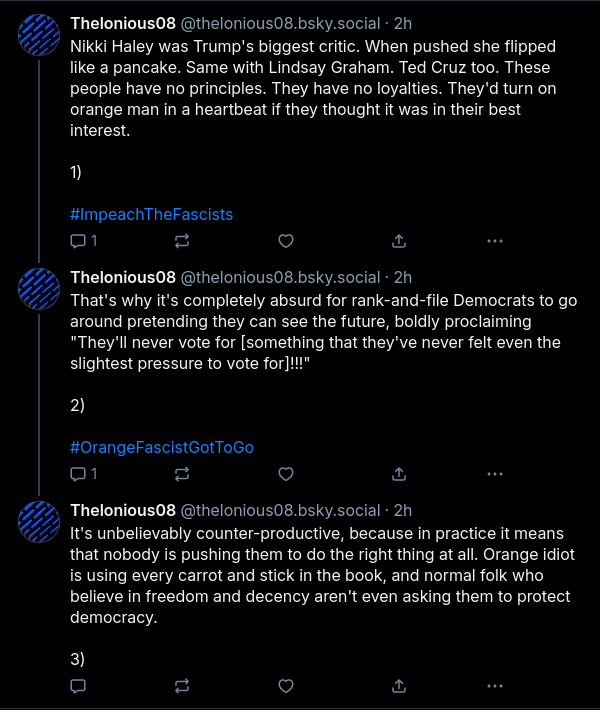Reply to the post numbered 2)
The height and width of the screenshot is (710, 600).
(84, 474)
